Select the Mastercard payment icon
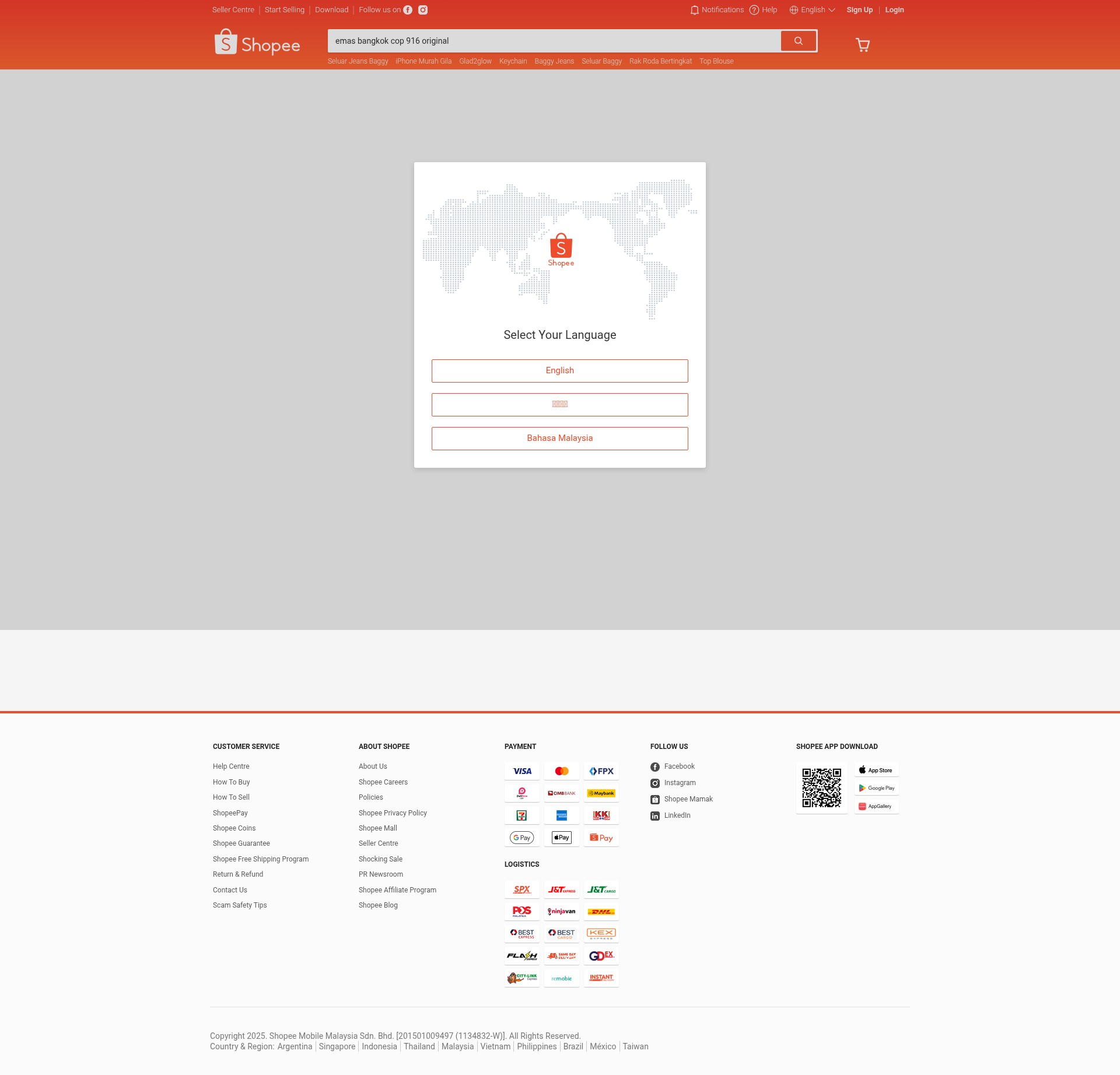This screenshot has height=1075, width=1120. [562, 771]
